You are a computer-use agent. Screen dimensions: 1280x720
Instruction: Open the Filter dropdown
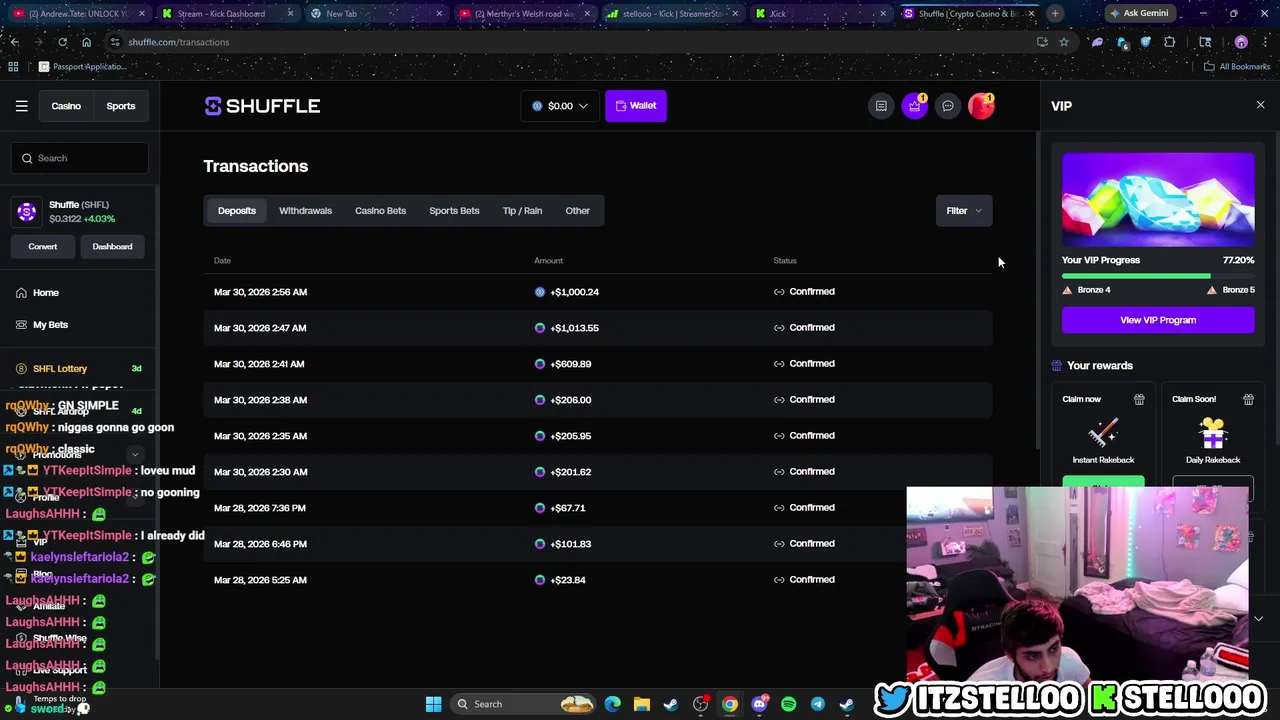pos(963,210)
